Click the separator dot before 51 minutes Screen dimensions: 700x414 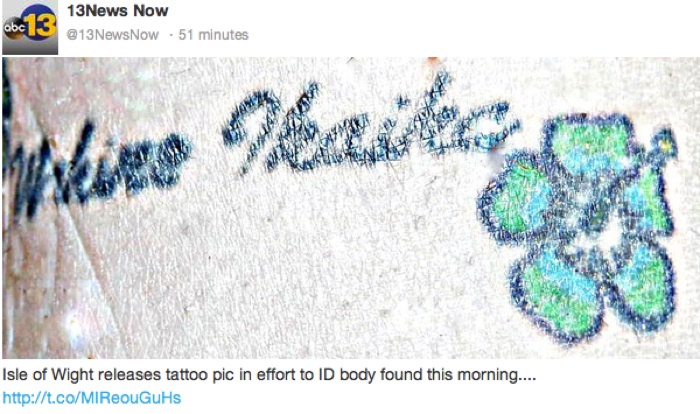[170, 35]
